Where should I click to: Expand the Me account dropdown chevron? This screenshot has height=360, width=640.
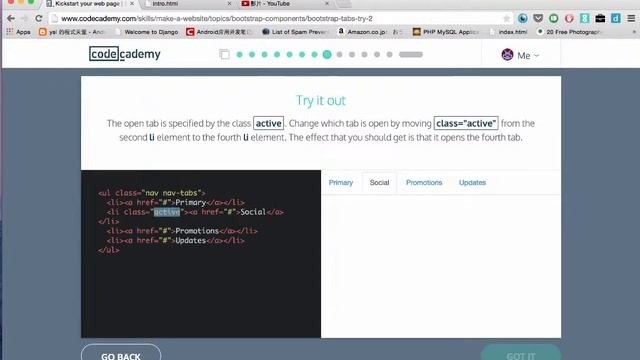(536, 56)
